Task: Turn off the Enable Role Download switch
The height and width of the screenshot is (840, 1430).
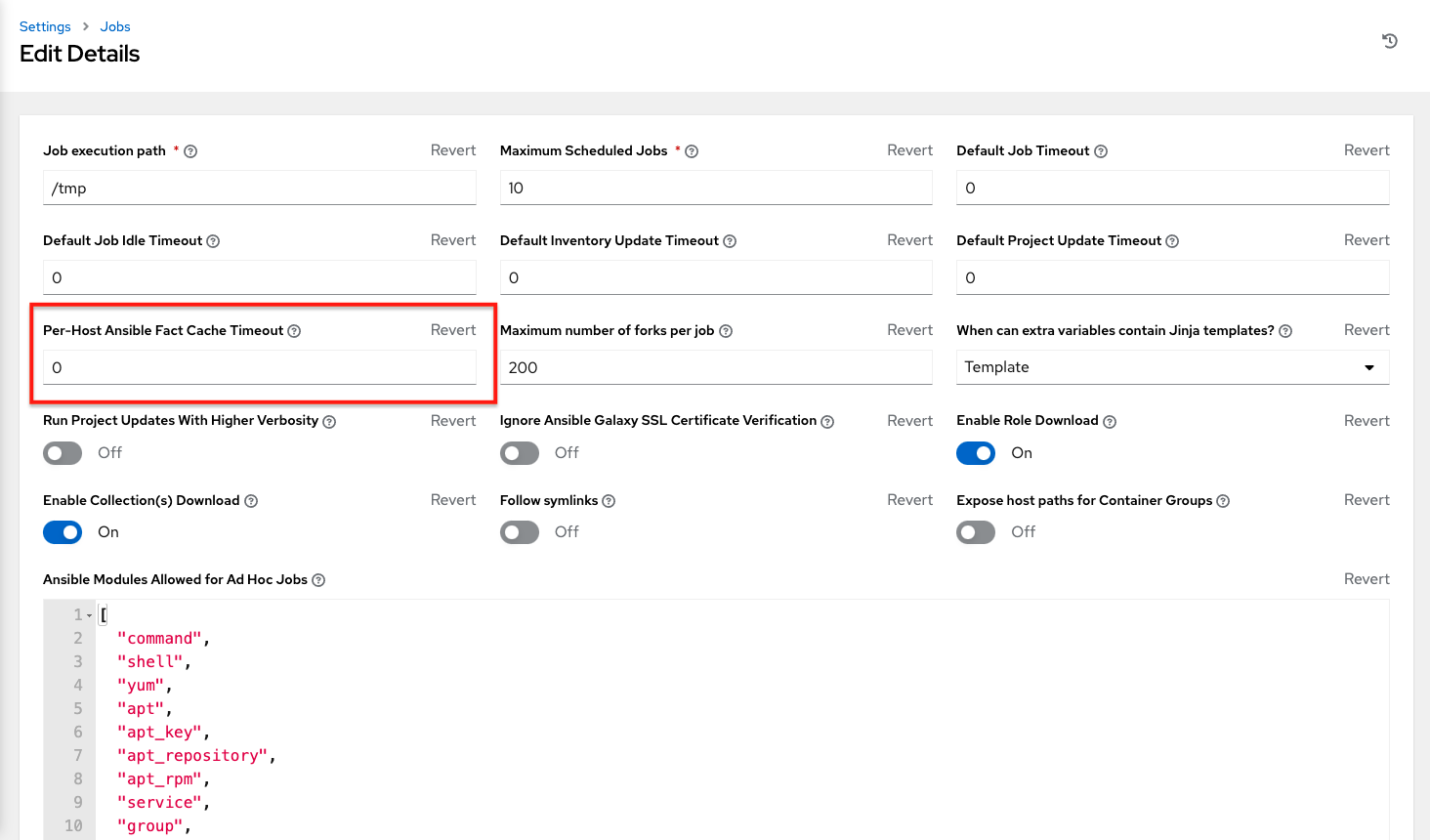Action: pos(975,453)
